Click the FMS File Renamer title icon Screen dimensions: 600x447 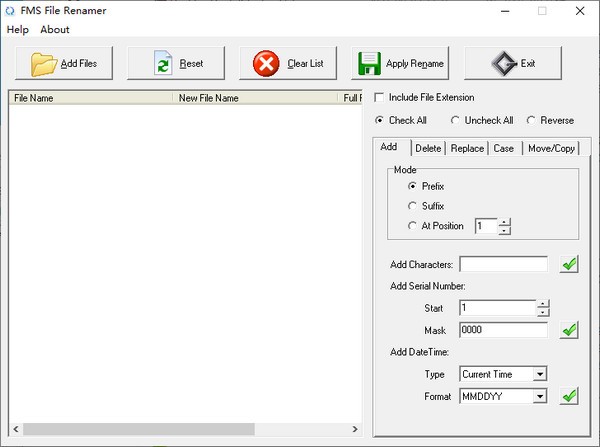(10, 11)
